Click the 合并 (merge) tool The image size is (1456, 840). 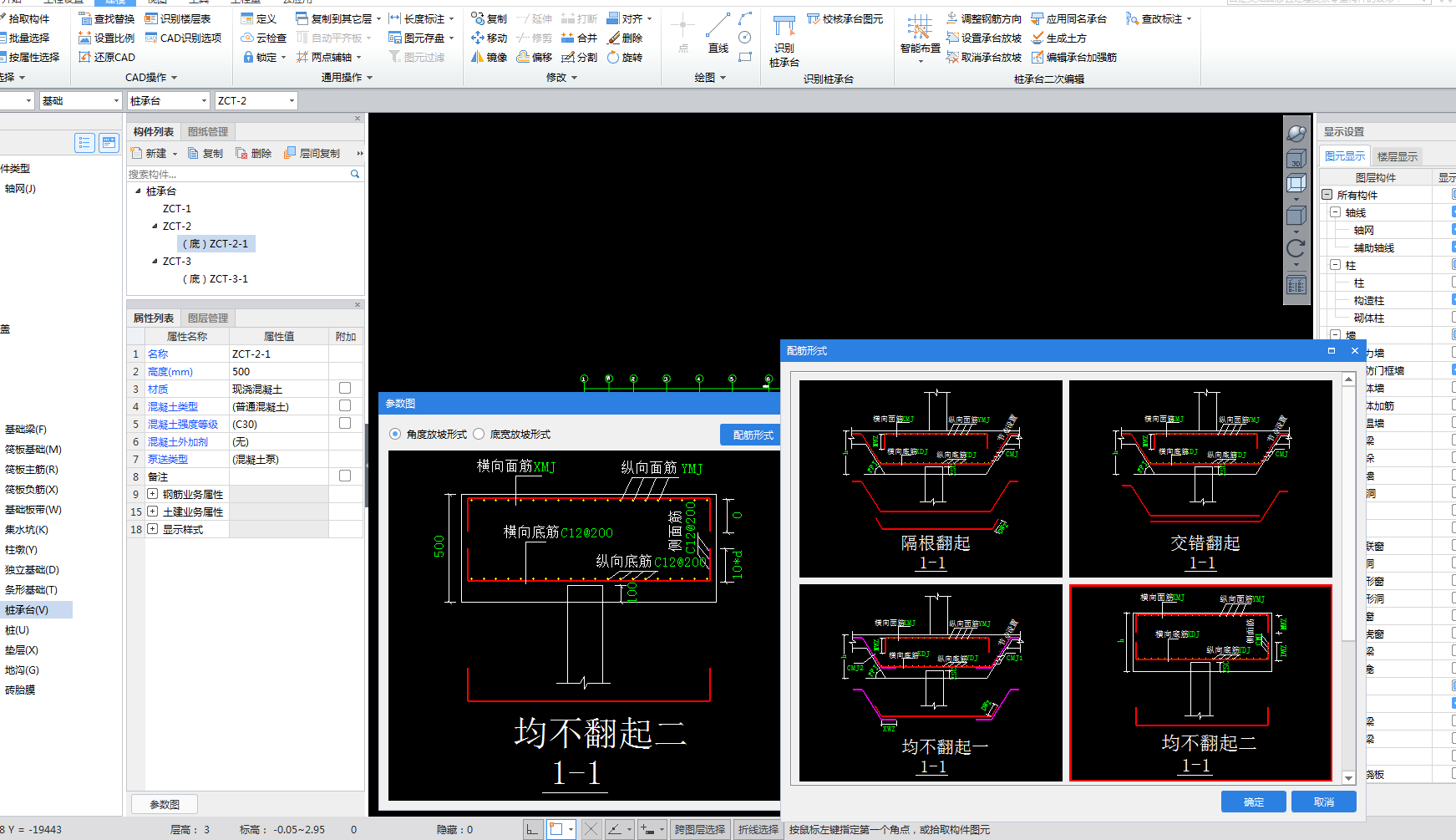580,38
